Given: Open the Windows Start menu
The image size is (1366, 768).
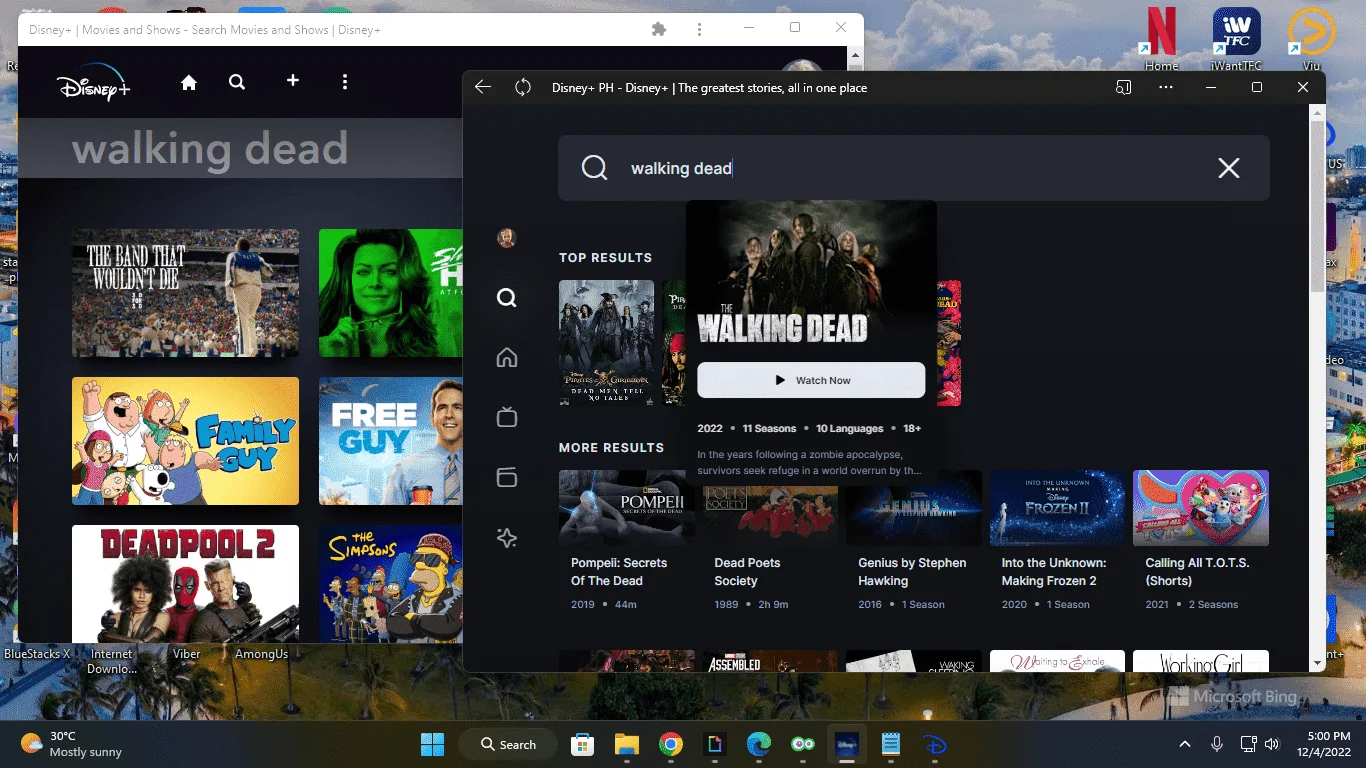Looking at the screenshot, I should [x=433, y=745].
